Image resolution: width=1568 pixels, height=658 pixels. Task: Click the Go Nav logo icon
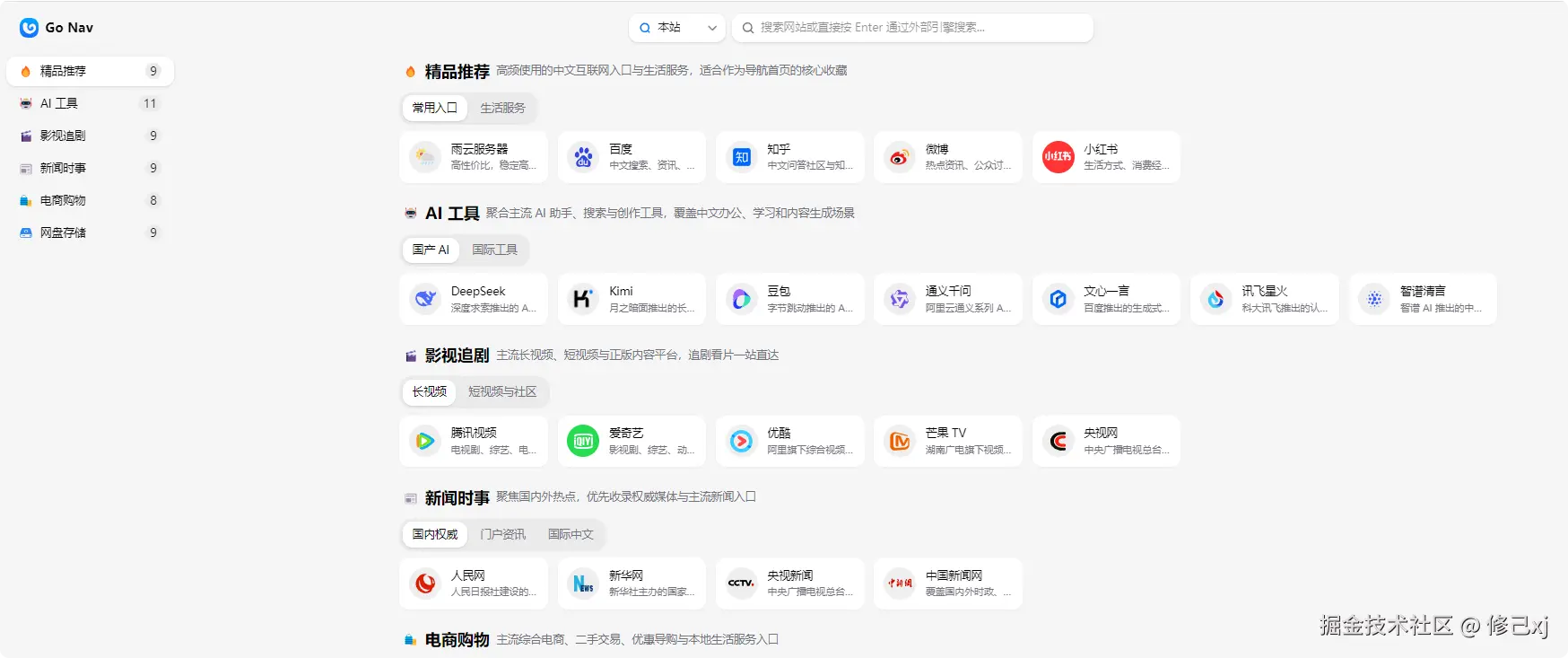[29, 28]
